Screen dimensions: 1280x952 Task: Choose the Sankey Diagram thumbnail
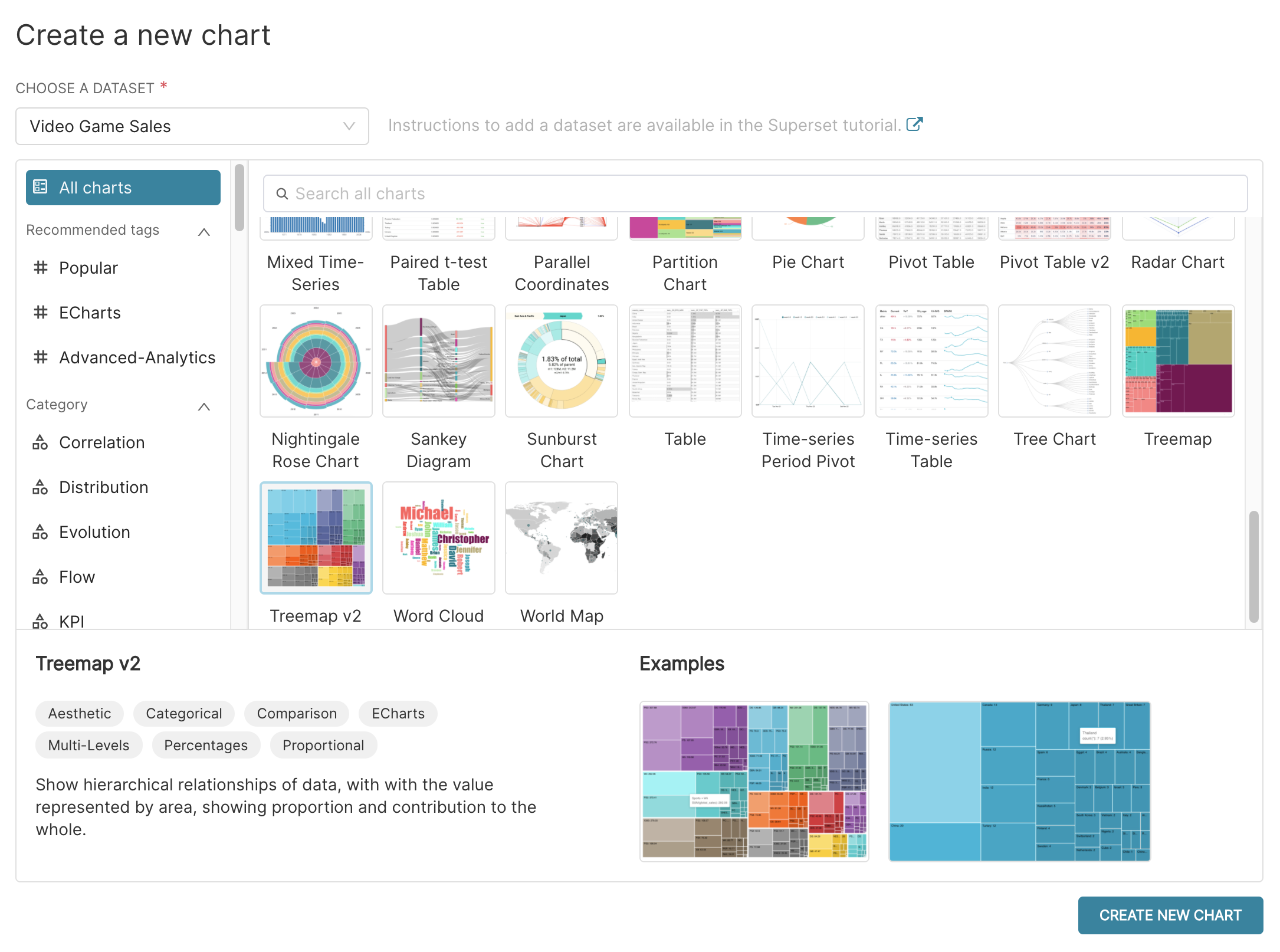point(438,361)
